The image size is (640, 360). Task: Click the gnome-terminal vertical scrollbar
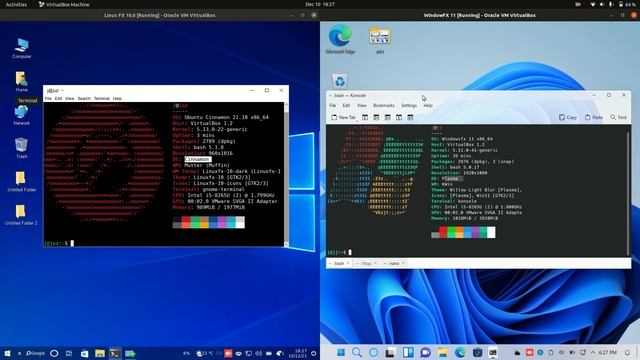pyautogui.click(x=286, y=174)
